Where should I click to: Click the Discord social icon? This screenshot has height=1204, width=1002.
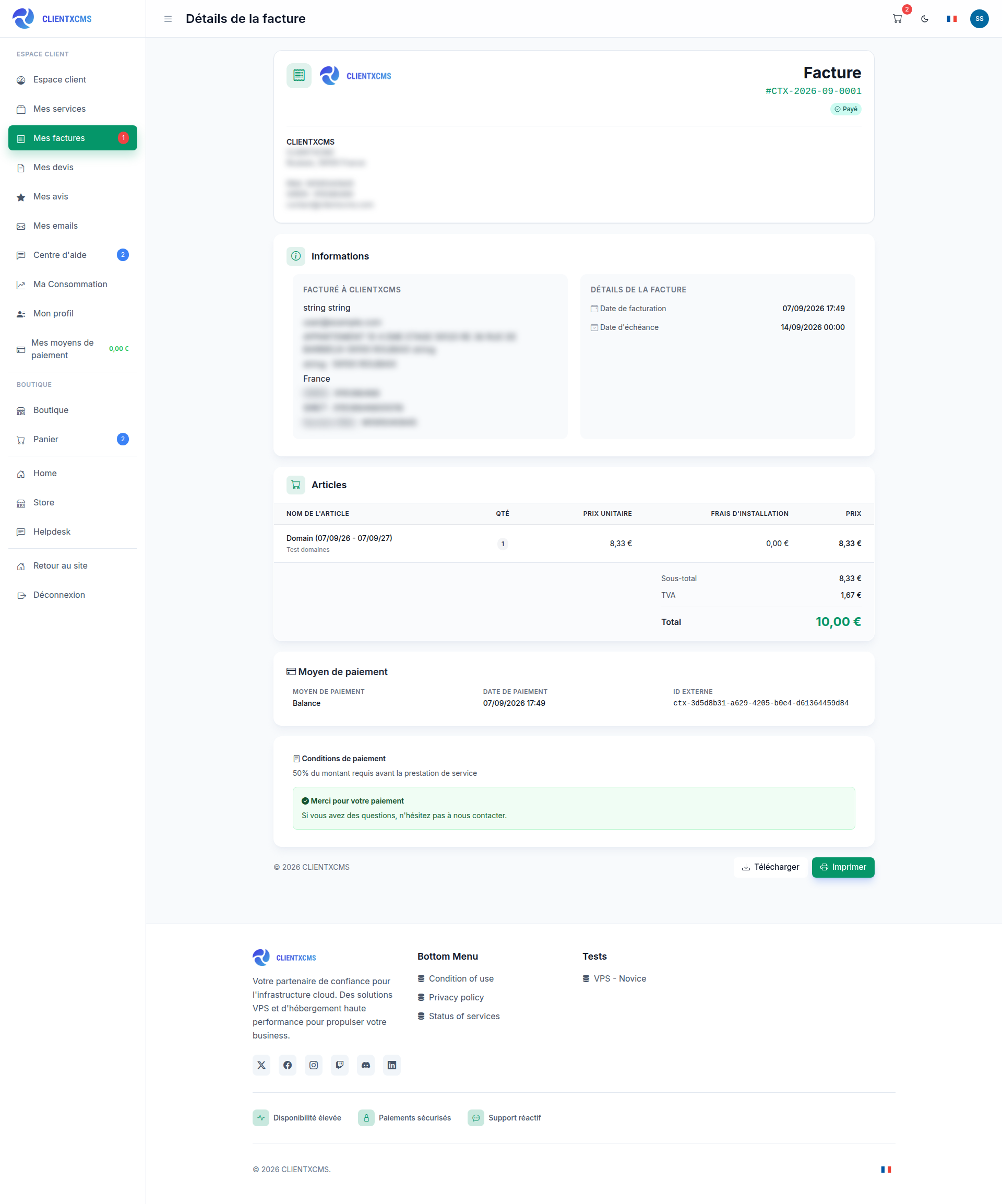pos(366,1065)
